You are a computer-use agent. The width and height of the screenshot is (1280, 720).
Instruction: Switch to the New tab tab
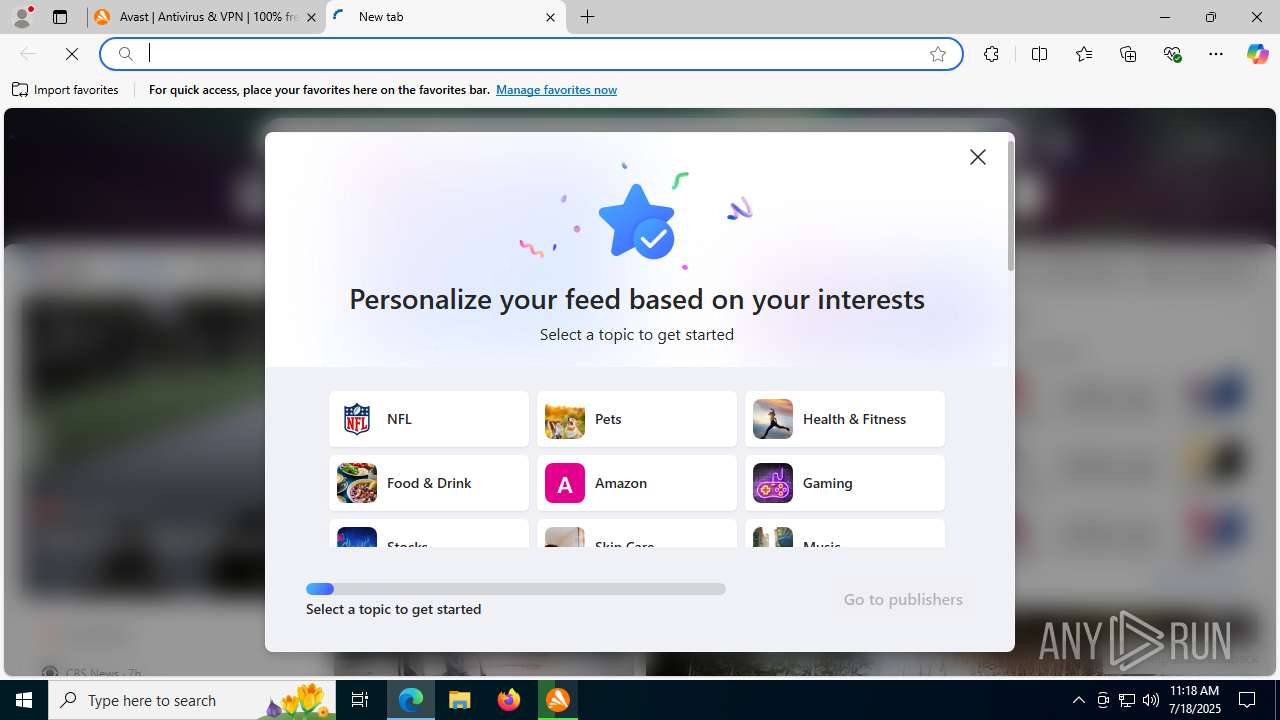coord(445,17)
